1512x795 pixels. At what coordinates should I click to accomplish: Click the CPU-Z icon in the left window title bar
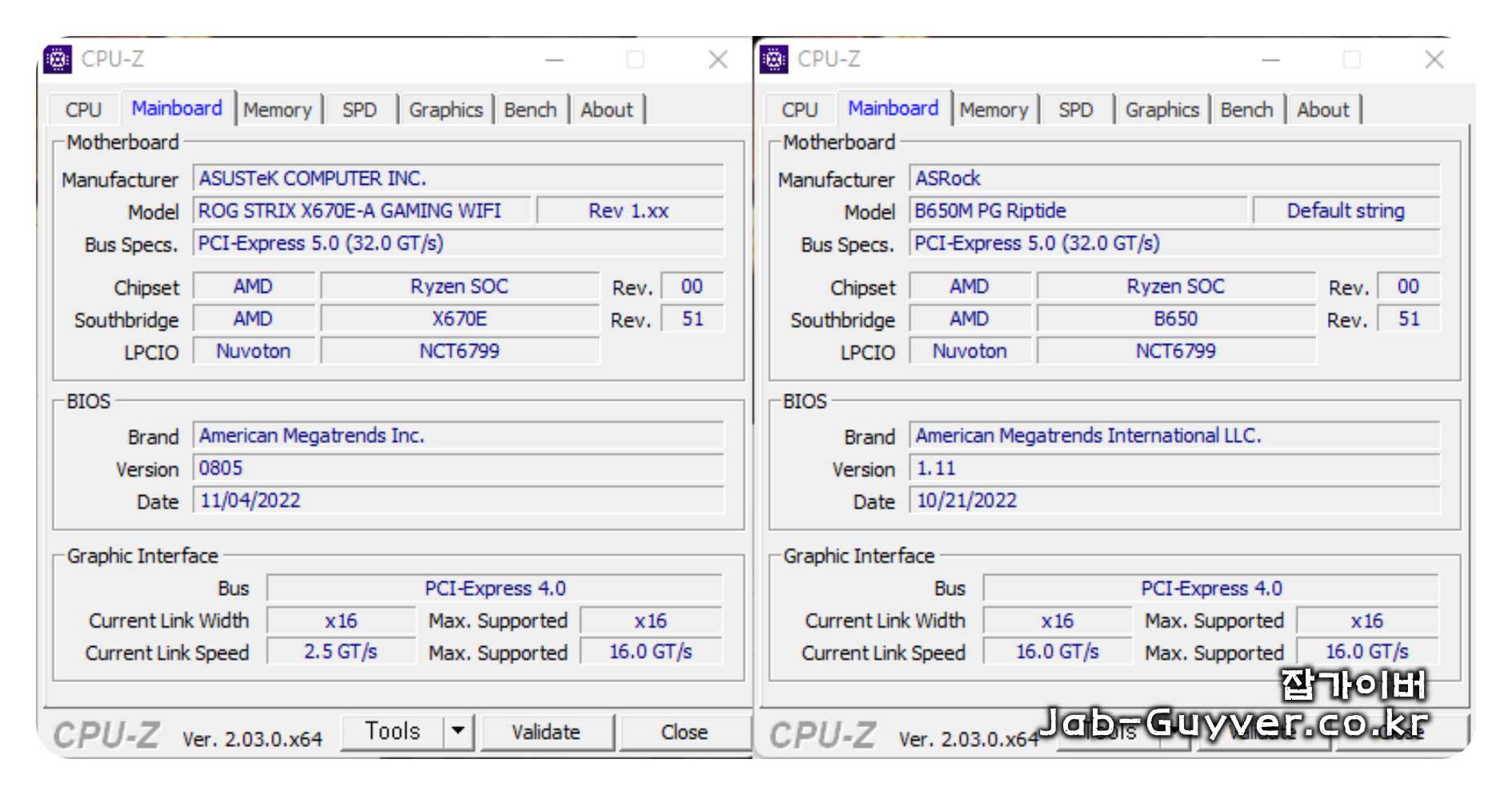tap(58, 59)
